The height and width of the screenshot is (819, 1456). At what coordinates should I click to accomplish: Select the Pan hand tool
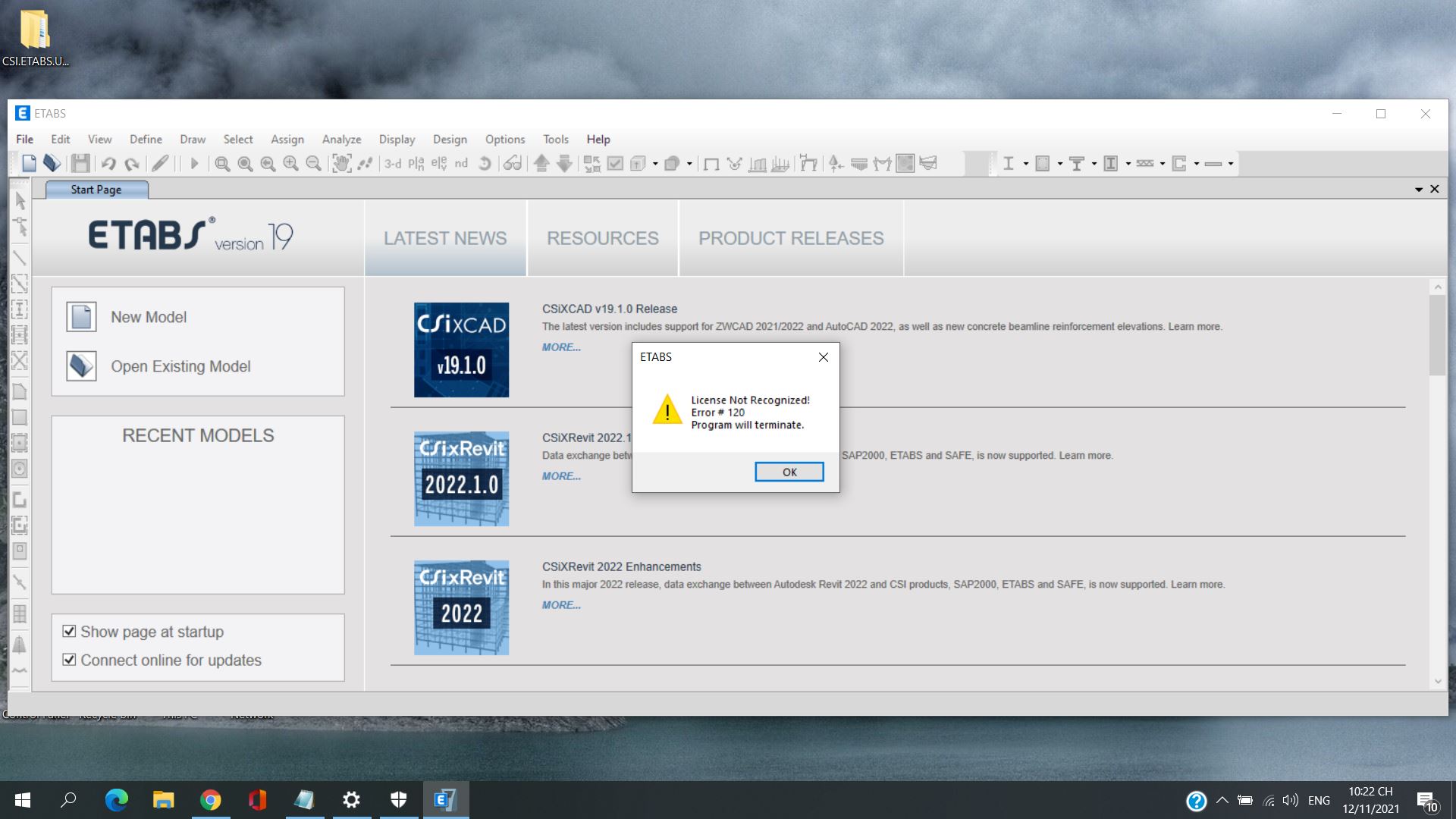342,163
